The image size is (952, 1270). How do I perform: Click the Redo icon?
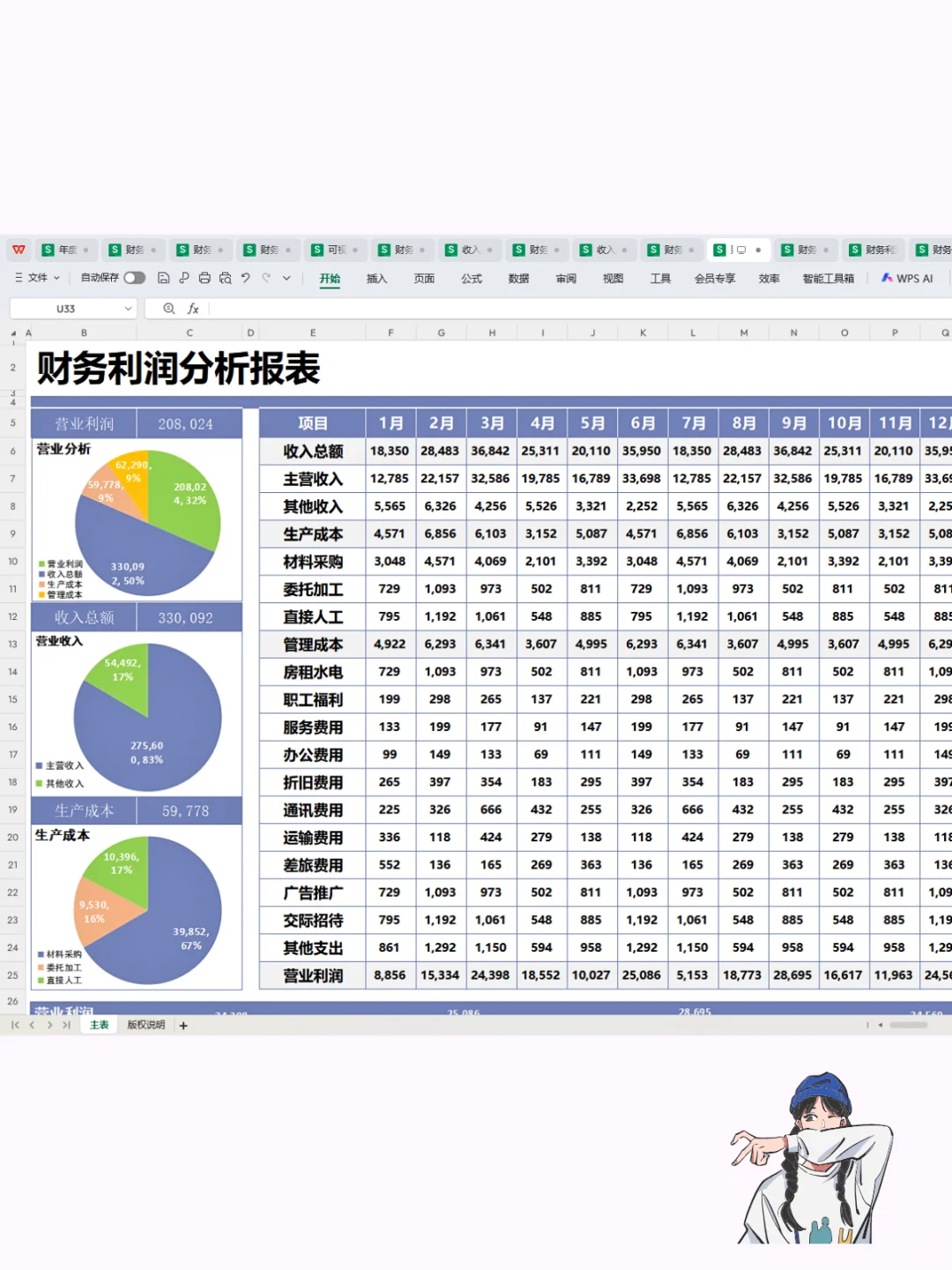pyautogui.click(x=267, y=278)
